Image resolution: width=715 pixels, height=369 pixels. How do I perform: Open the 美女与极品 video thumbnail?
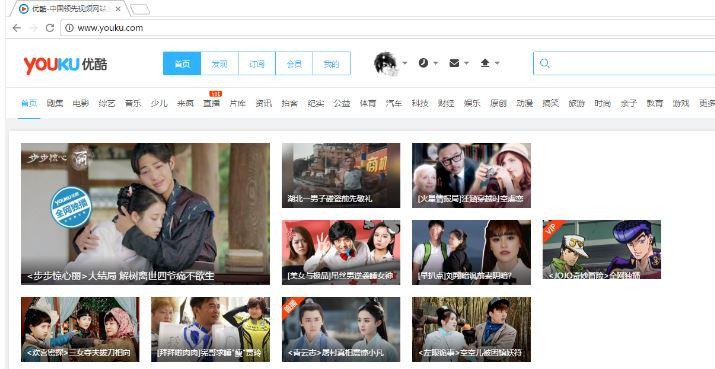[341, 253]
